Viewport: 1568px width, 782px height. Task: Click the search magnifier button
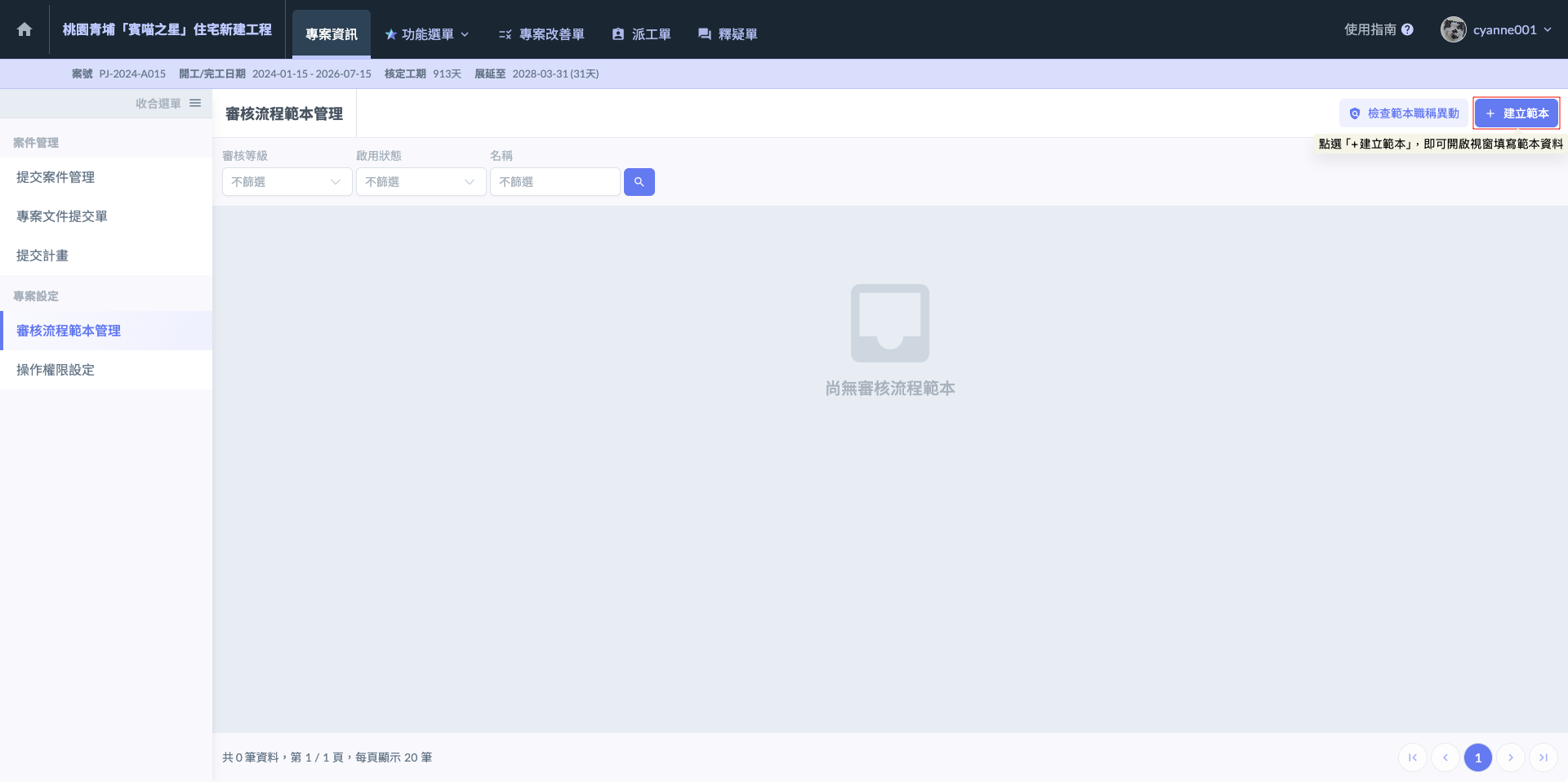639,182
